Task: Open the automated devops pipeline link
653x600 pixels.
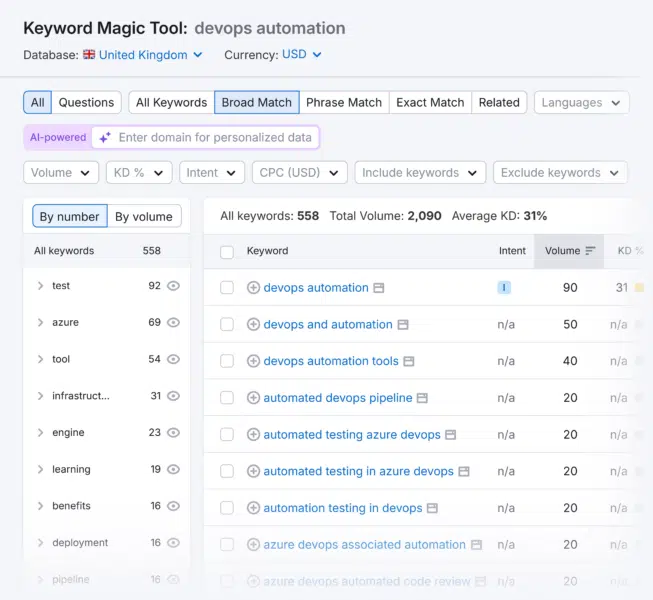Action: tap(338, 398)
